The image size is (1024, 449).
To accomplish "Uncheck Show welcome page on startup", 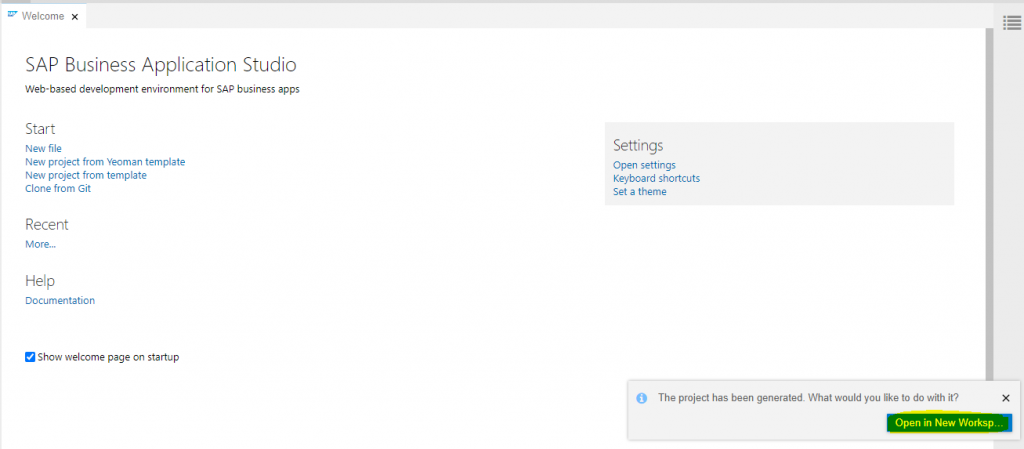I will point(30,357).
